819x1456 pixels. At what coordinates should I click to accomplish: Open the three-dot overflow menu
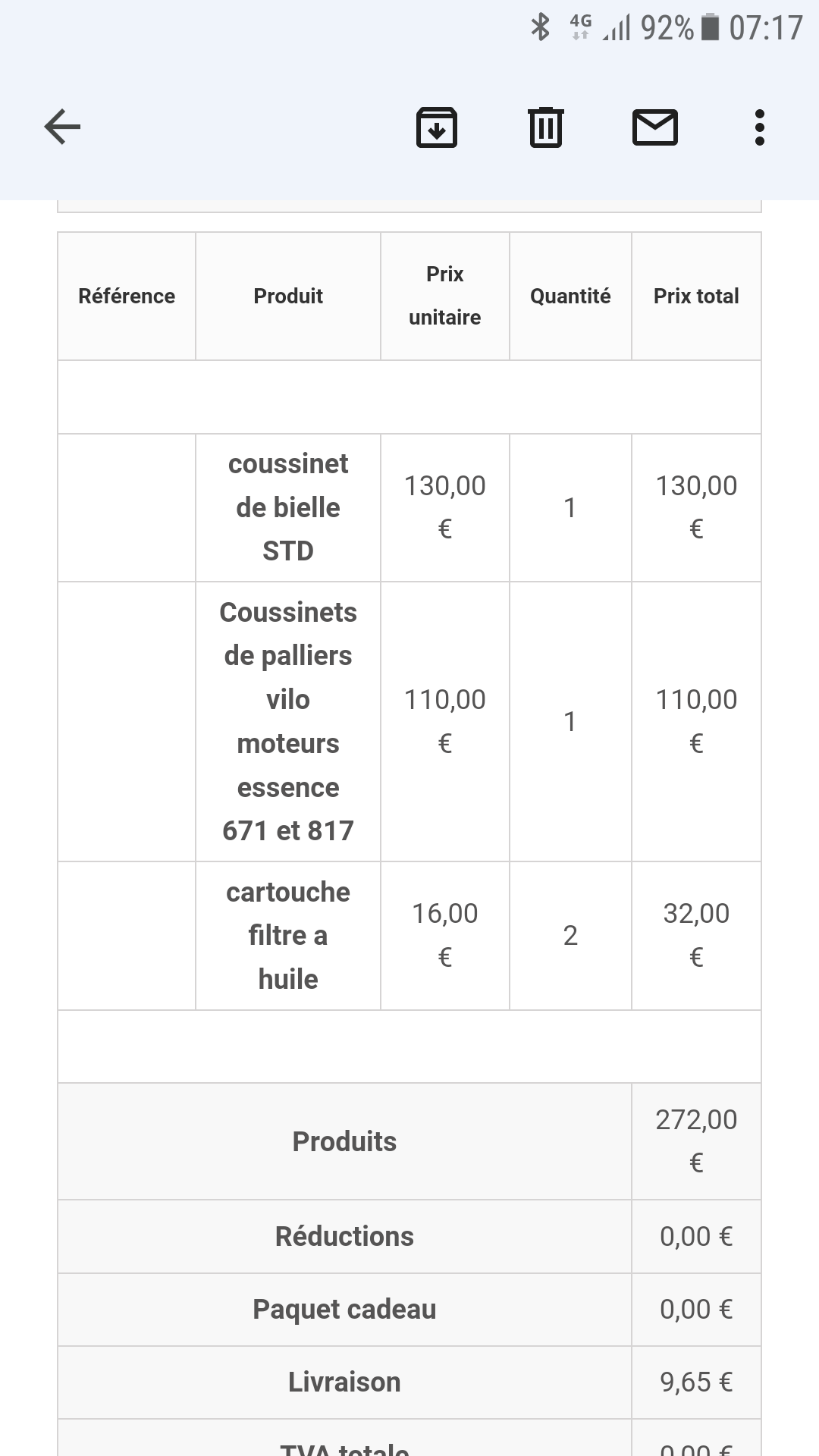pyautogui.click(x=760, y=127)
